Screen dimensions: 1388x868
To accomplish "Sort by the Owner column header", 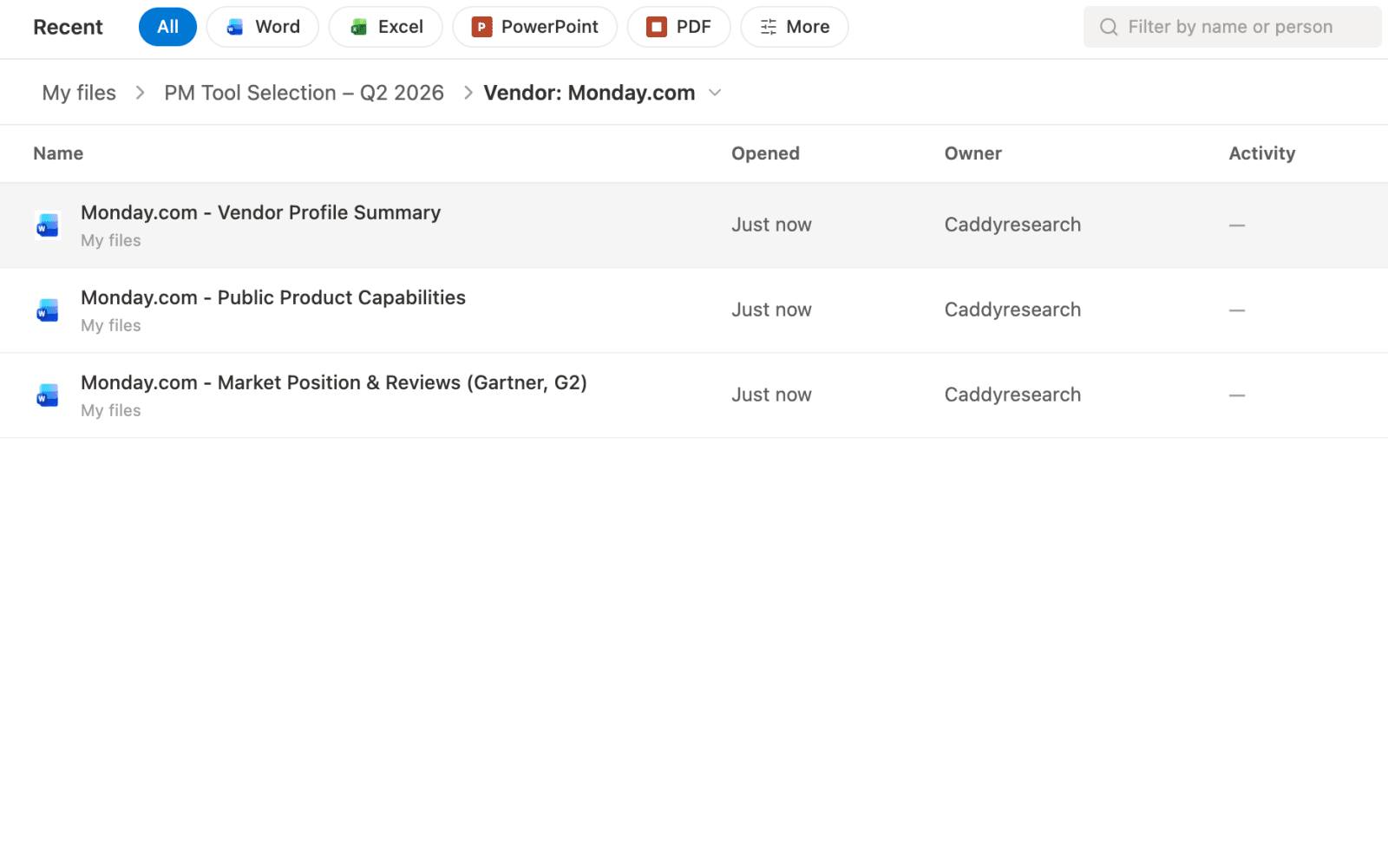I will pyautogui.click(x=972, y=153).
